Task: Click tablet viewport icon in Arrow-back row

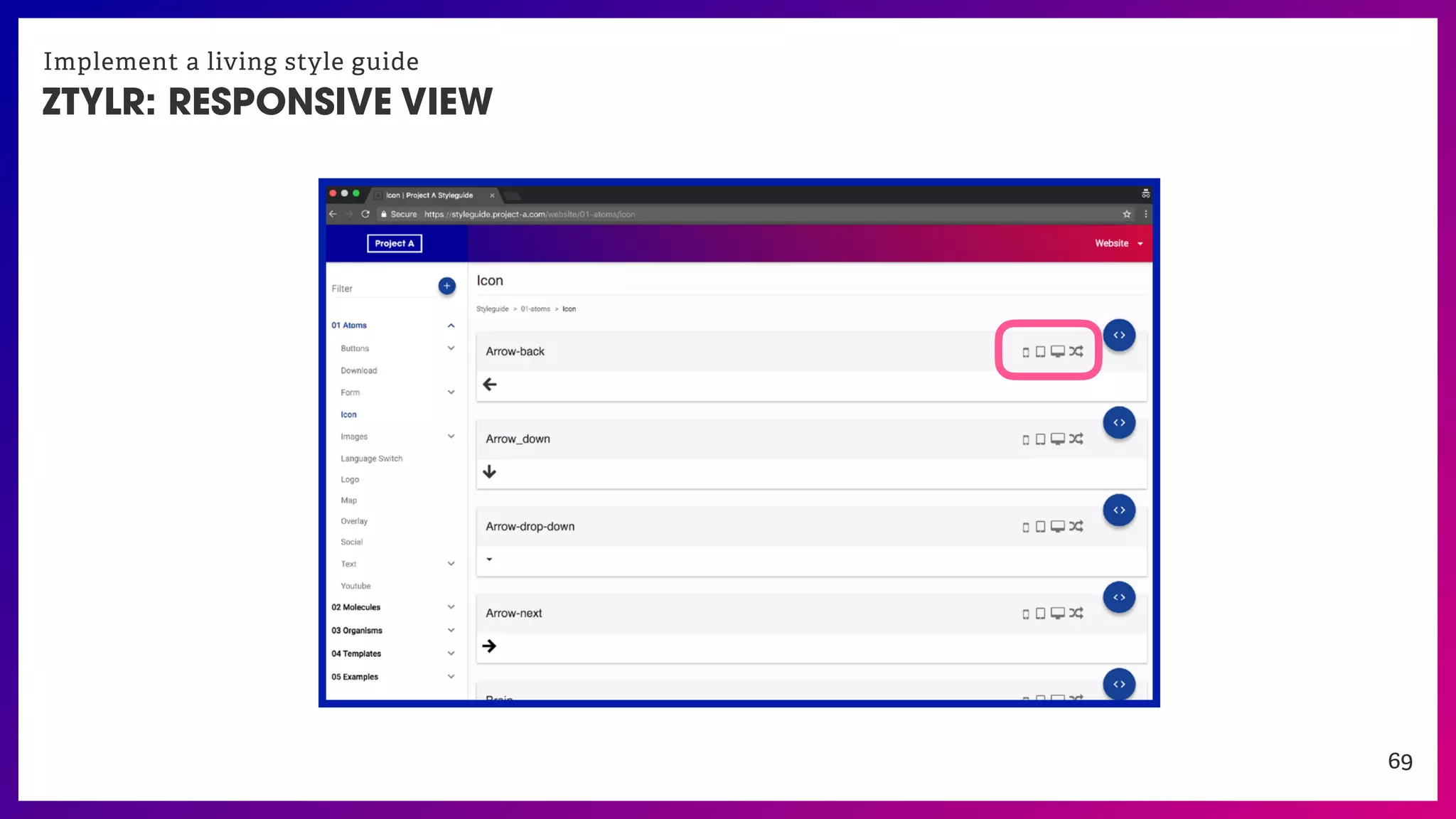Action: 1040,351
